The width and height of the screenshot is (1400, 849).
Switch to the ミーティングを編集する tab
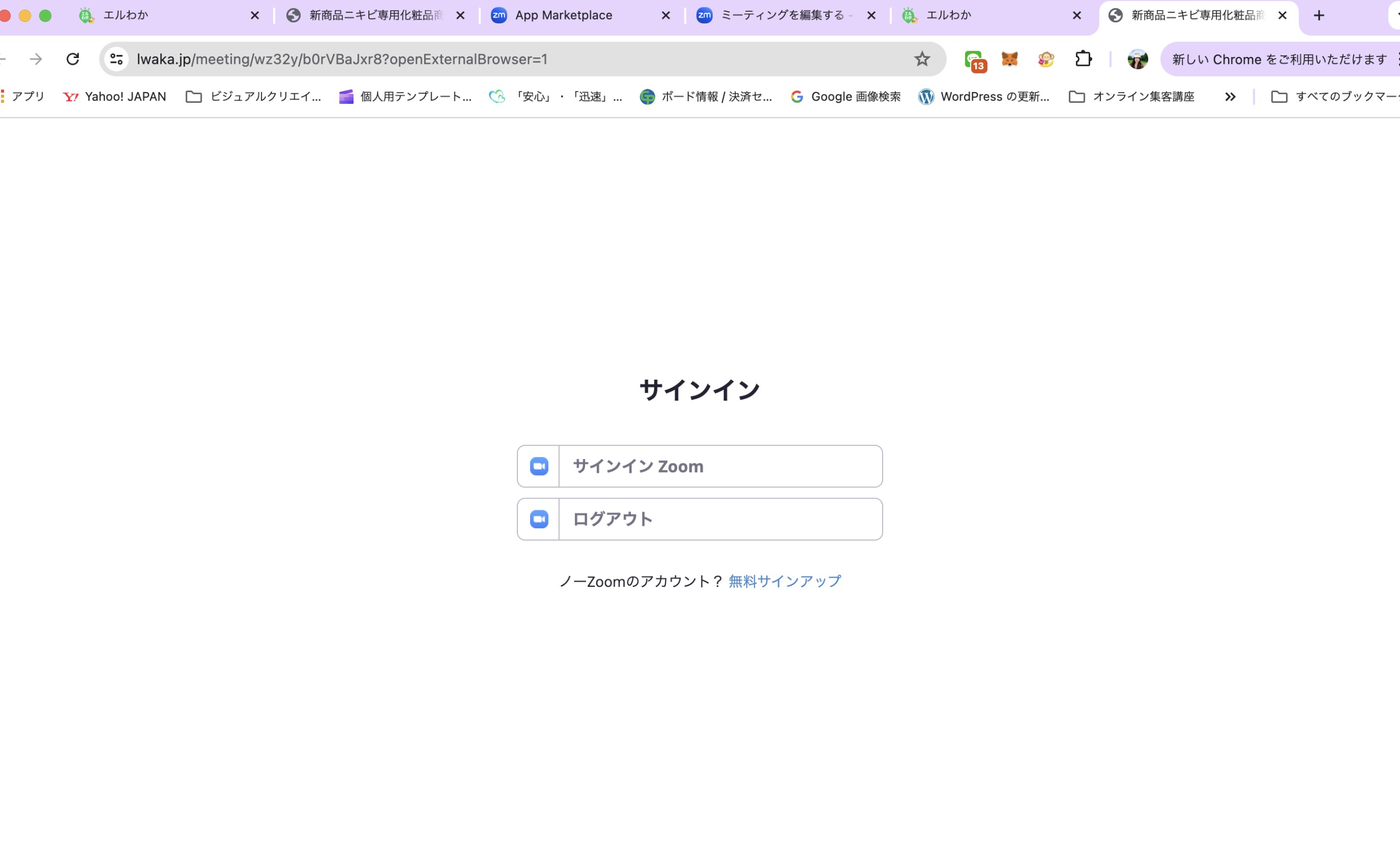click(x=787, y=15)
